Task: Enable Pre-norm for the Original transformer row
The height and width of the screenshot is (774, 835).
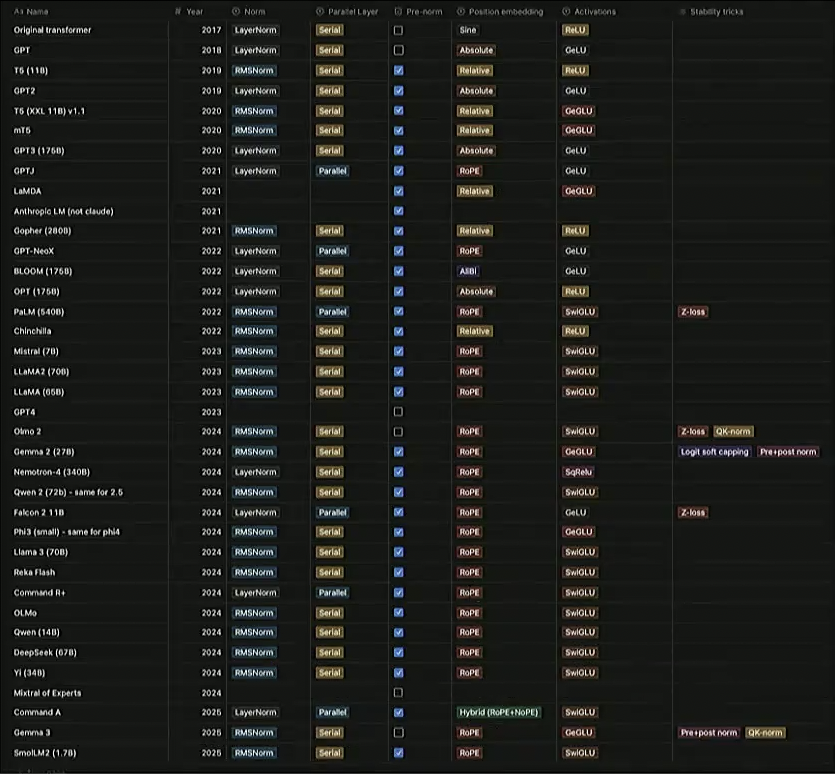Action: pyautogui.click(x=399, y=30)
